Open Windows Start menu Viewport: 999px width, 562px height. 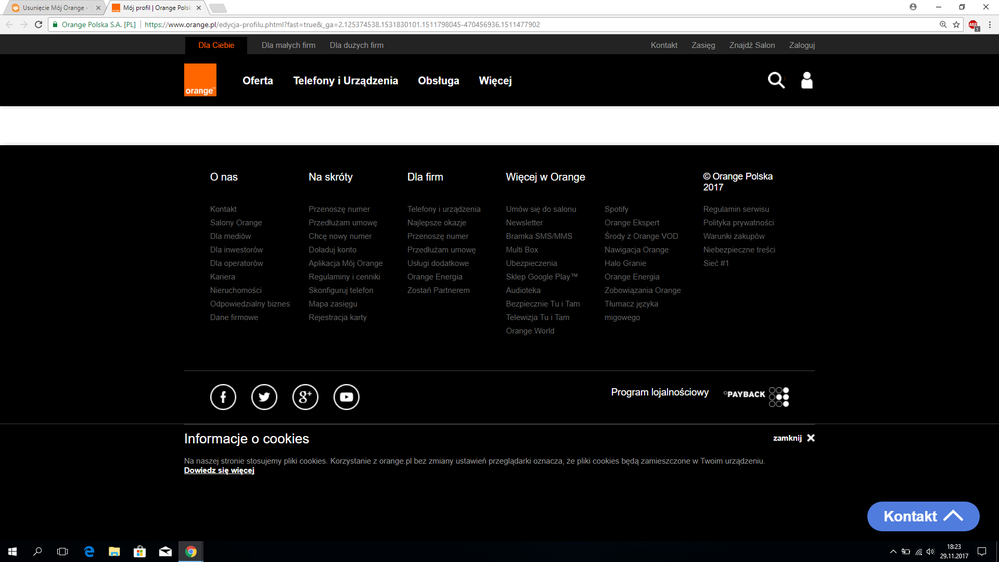(x=12, y=551)
